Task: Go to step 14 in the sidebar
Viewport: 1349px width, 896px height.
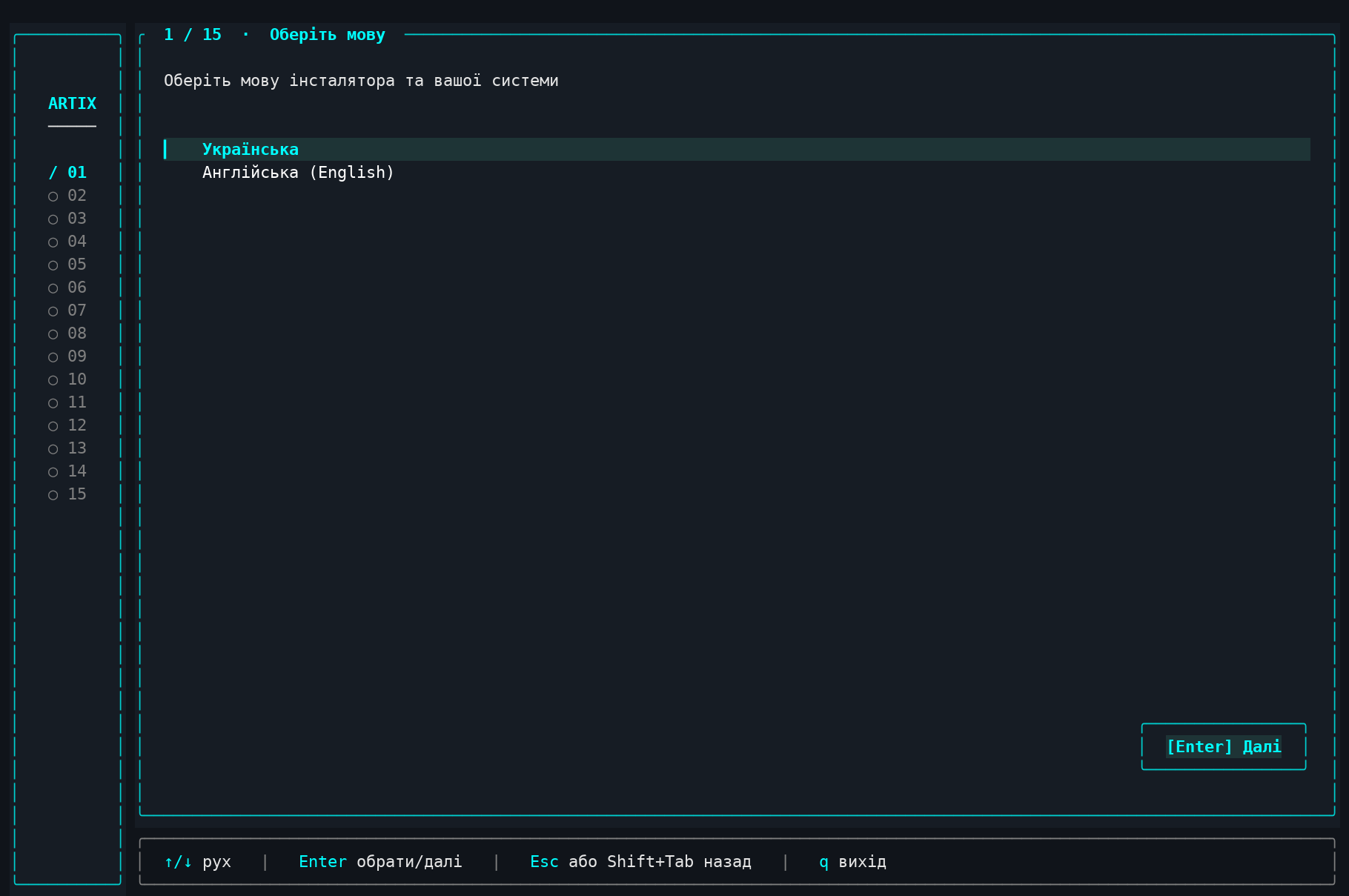Action: coord(67,471)
